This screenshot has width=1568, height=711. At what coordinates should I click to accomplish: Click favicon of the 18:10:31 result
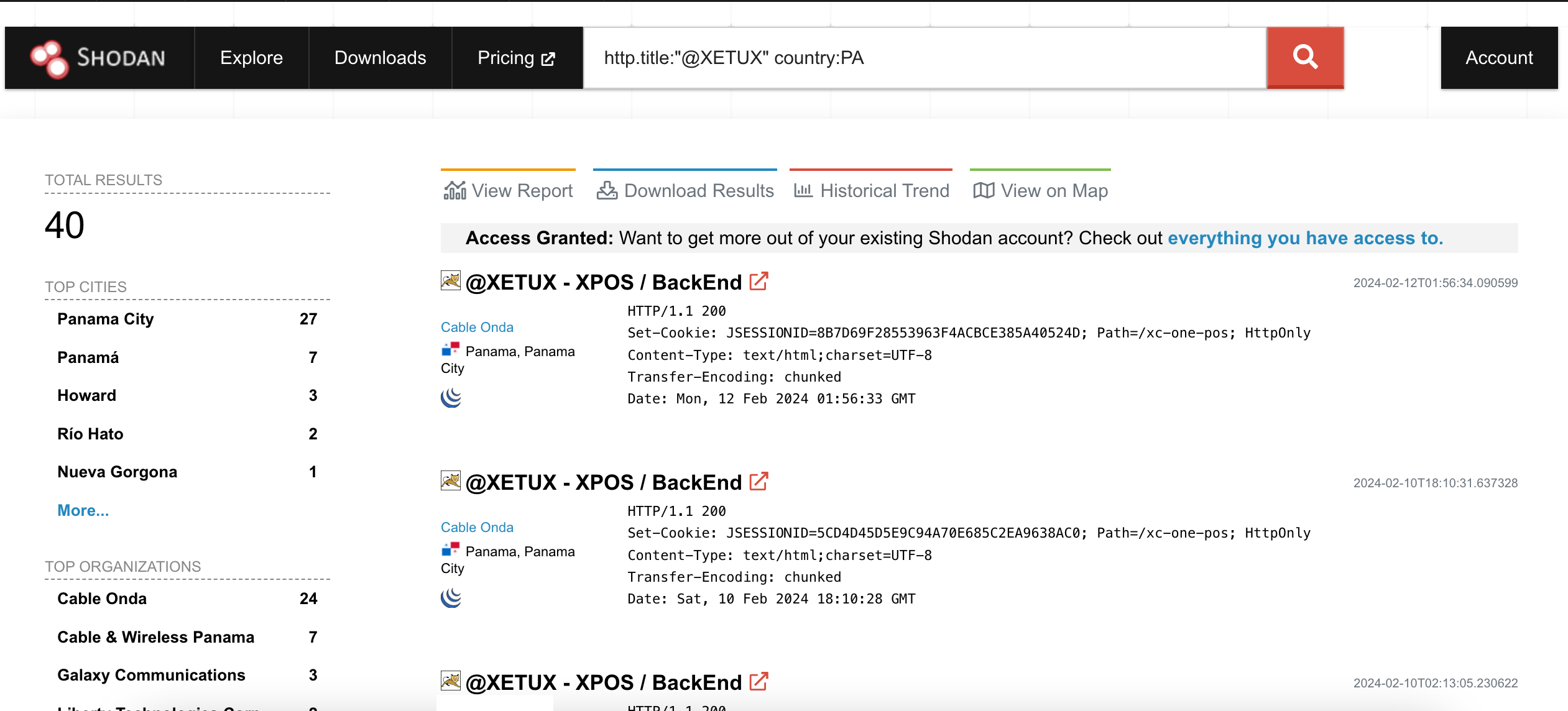[x=451, y=481]
